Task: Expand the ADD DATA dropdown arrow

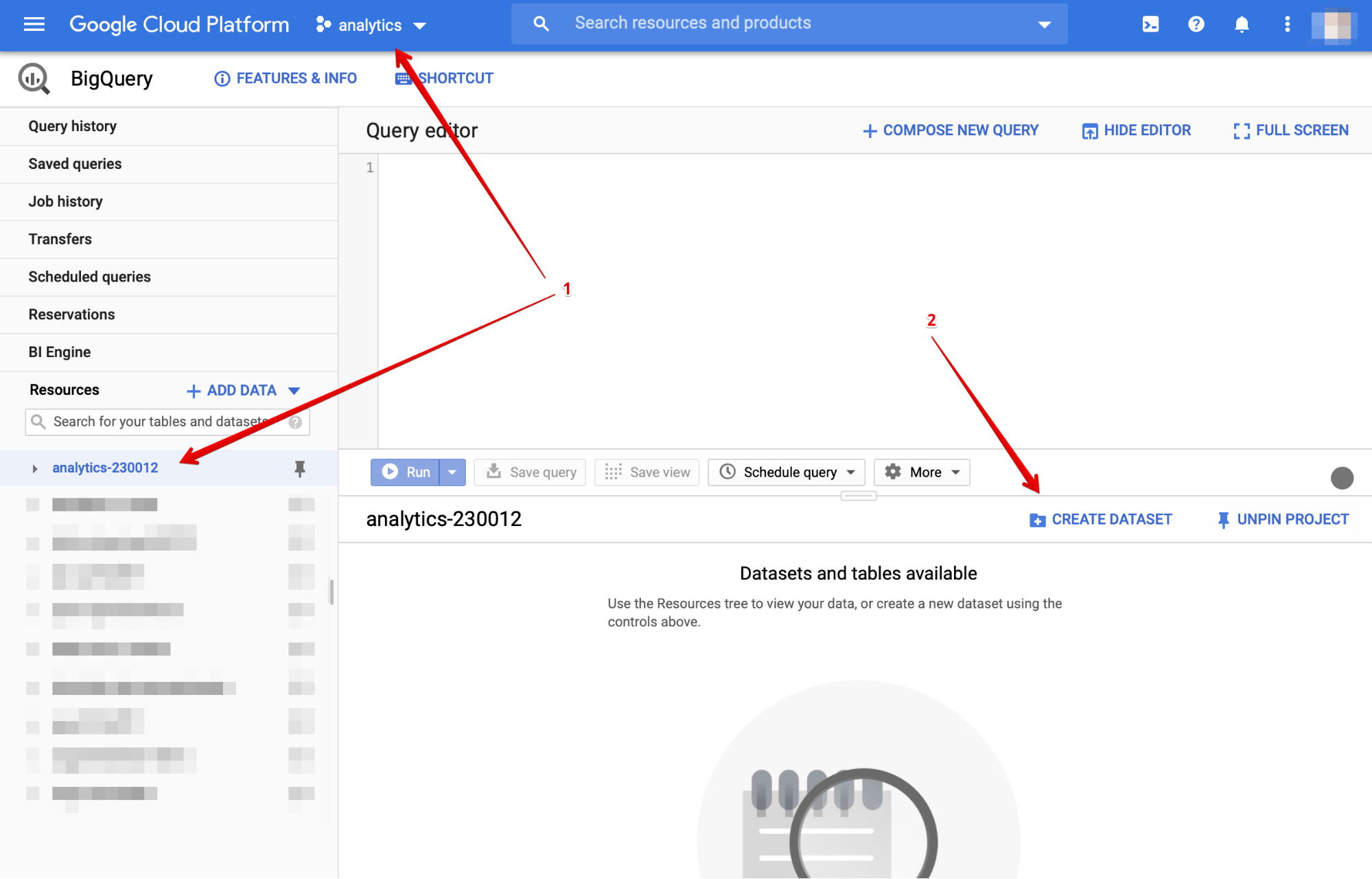Action: 294,391
